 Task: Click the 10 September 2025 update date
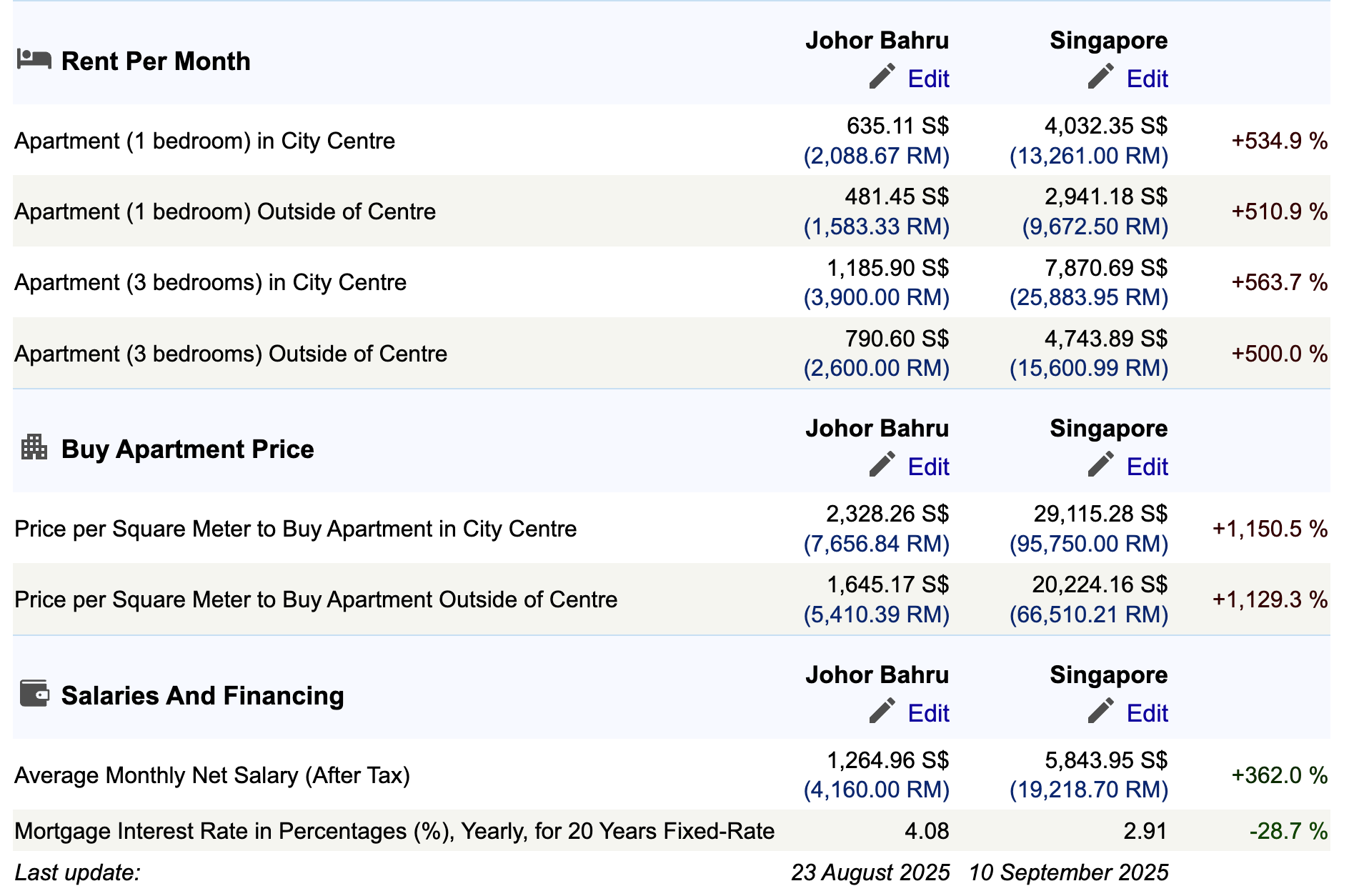[x=1068, y=872]
